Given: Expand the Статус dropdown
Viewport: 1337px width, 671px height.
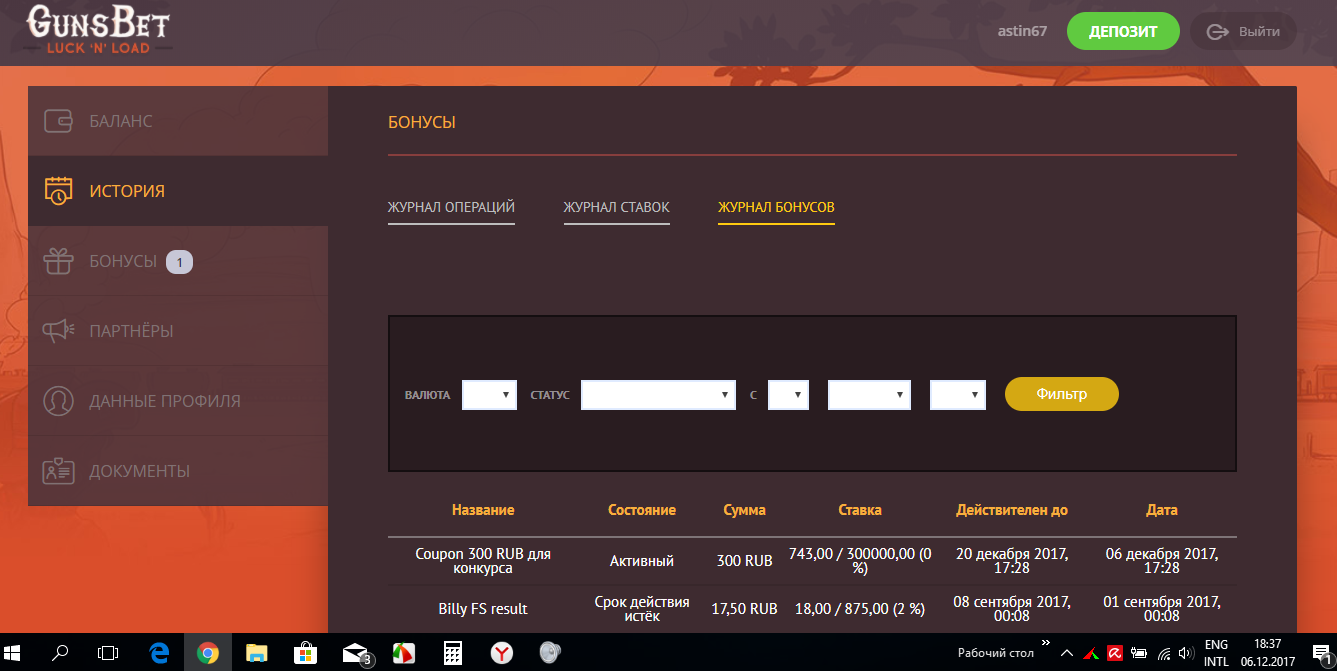Looking at the screenshot, I should pyautogui.click(x=658, y=395).
